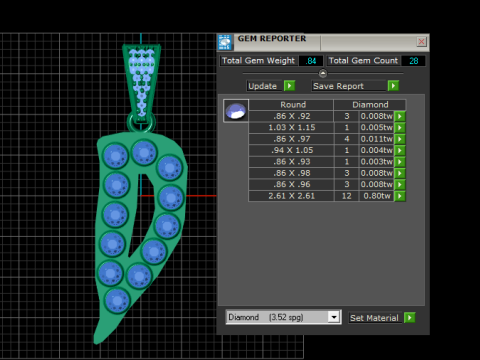The image size is (480, 360).
Task: Click the 0.011tw weight value
Action: pyautogui.click(x=377, y=139)
